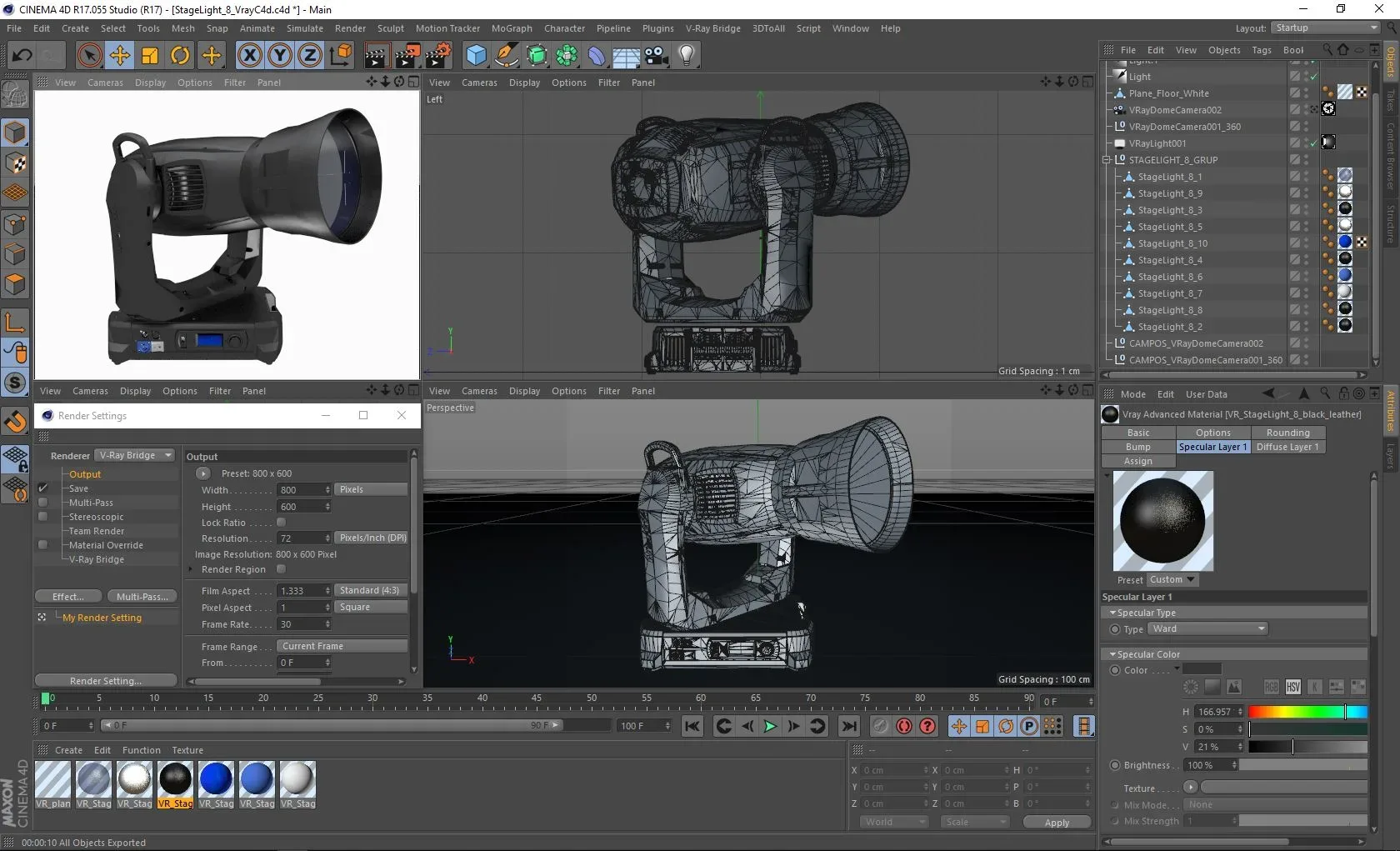Select the Brightness radio button
Viewport: 1400px width, 851px height.
coord(1115,765)
